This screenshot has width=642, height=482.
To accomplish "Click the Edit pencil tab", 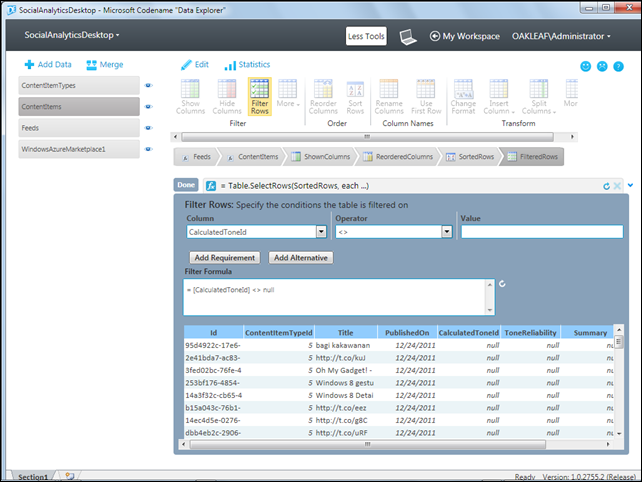I will point(195,64).
